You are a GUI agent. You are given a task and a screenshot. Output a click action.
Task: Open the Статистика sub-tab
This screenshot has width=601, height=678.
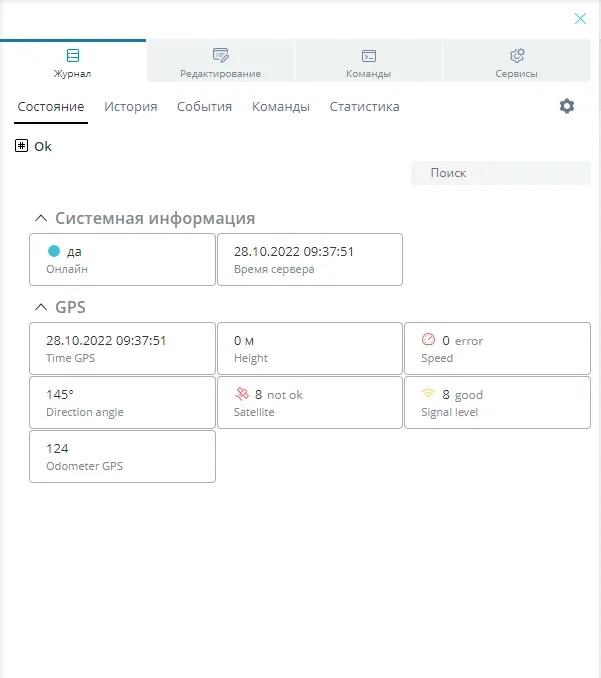364,107
